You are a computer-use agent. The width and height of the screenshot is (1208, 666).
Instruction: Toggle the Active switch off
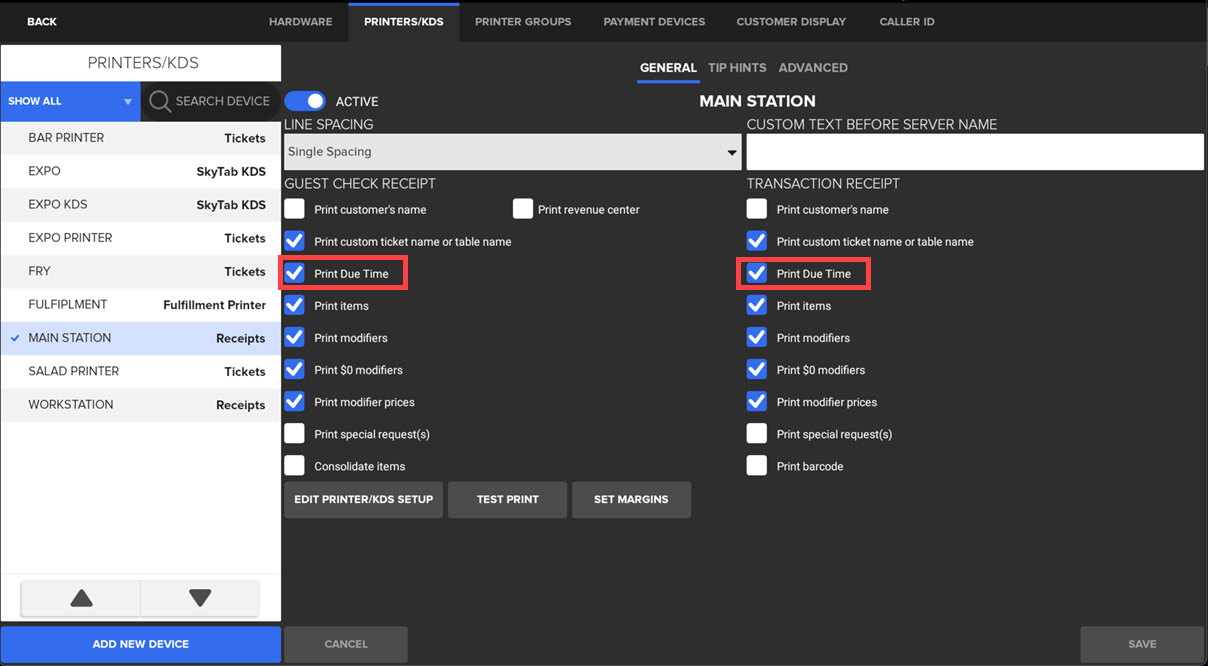305,101
